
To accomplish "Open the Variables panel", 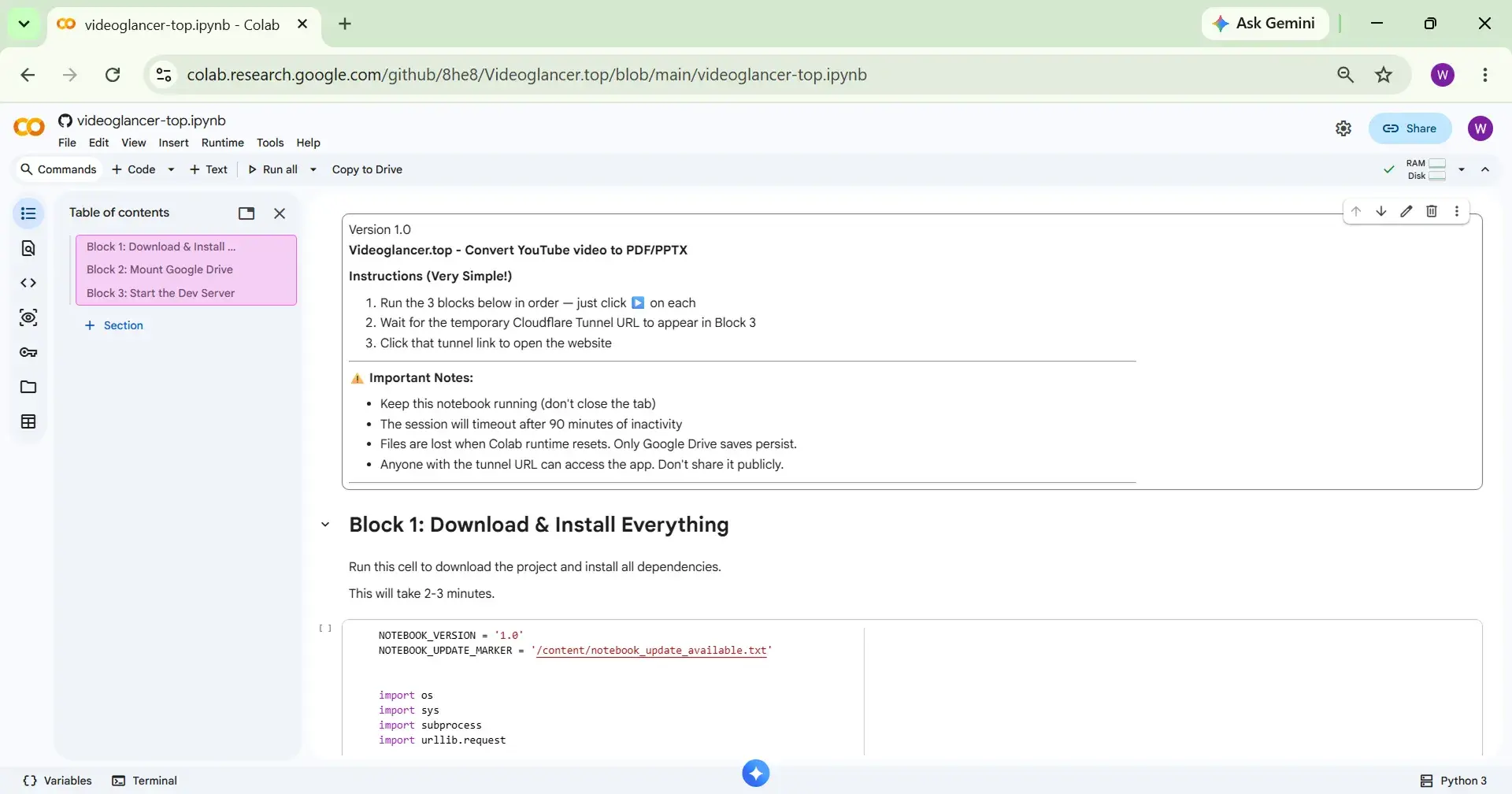I will click(x=57, y=781).
